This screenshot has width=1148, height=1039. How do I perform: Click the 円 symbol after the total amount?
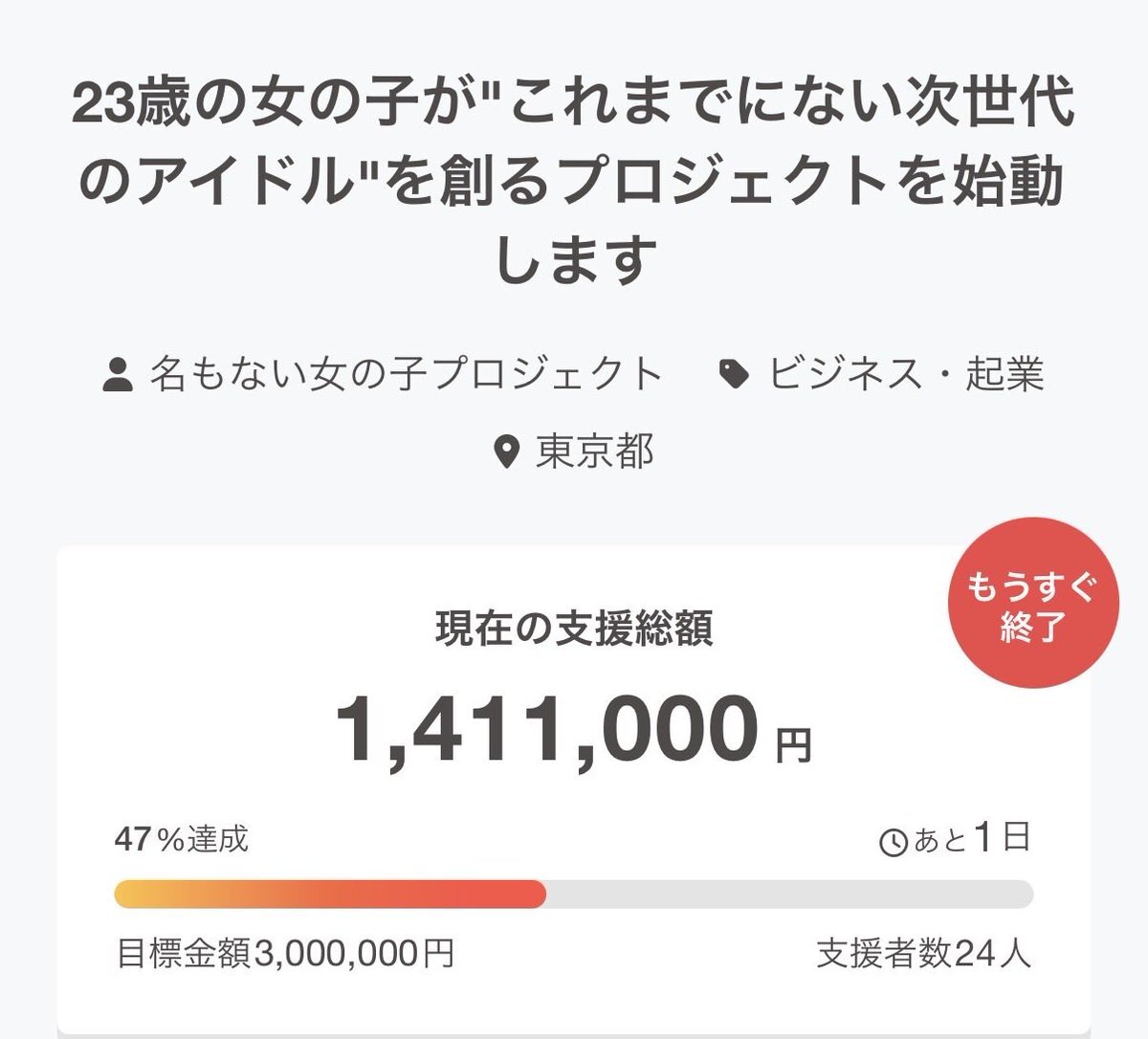[793, 745]
